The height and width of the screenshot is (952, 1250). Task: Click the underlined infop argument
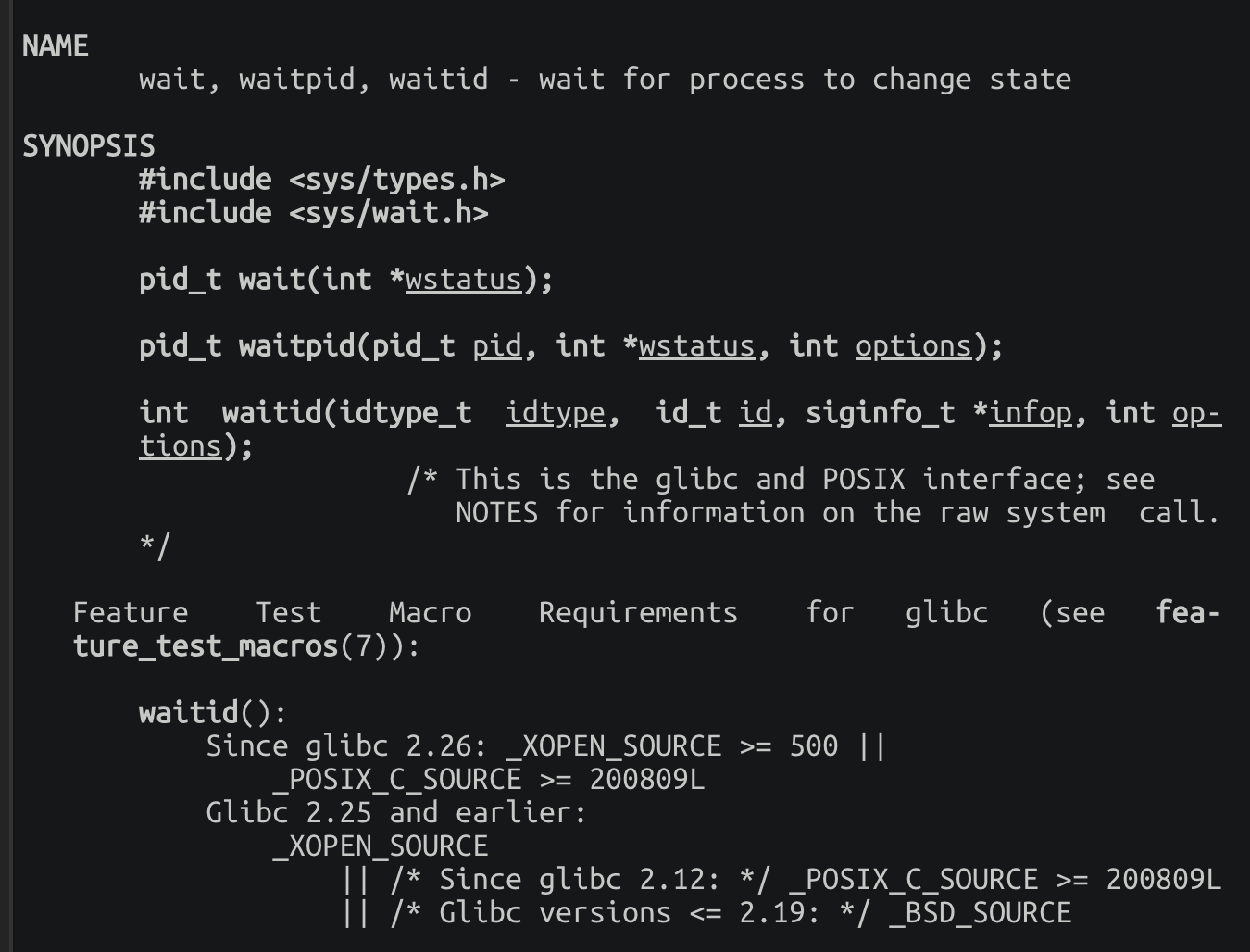pyautogui.click(x=1030, y=413)
